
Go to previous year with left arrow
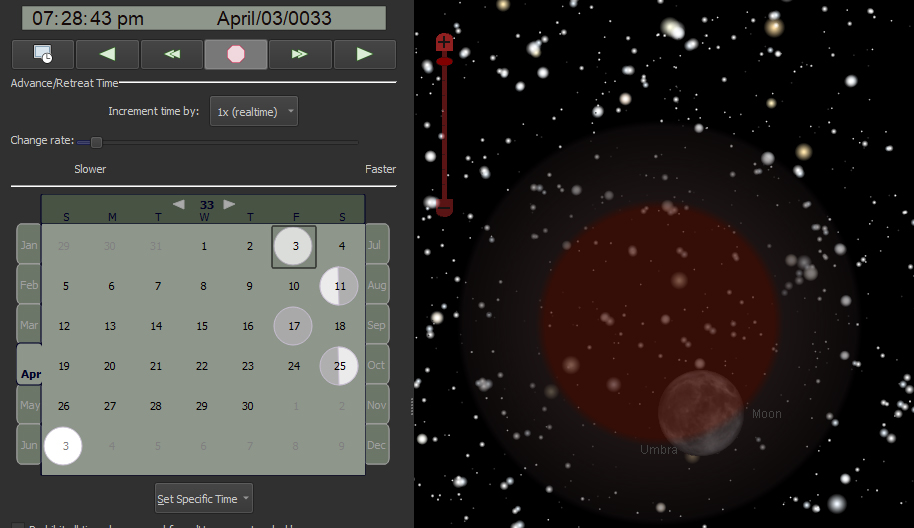coord(179,204)
